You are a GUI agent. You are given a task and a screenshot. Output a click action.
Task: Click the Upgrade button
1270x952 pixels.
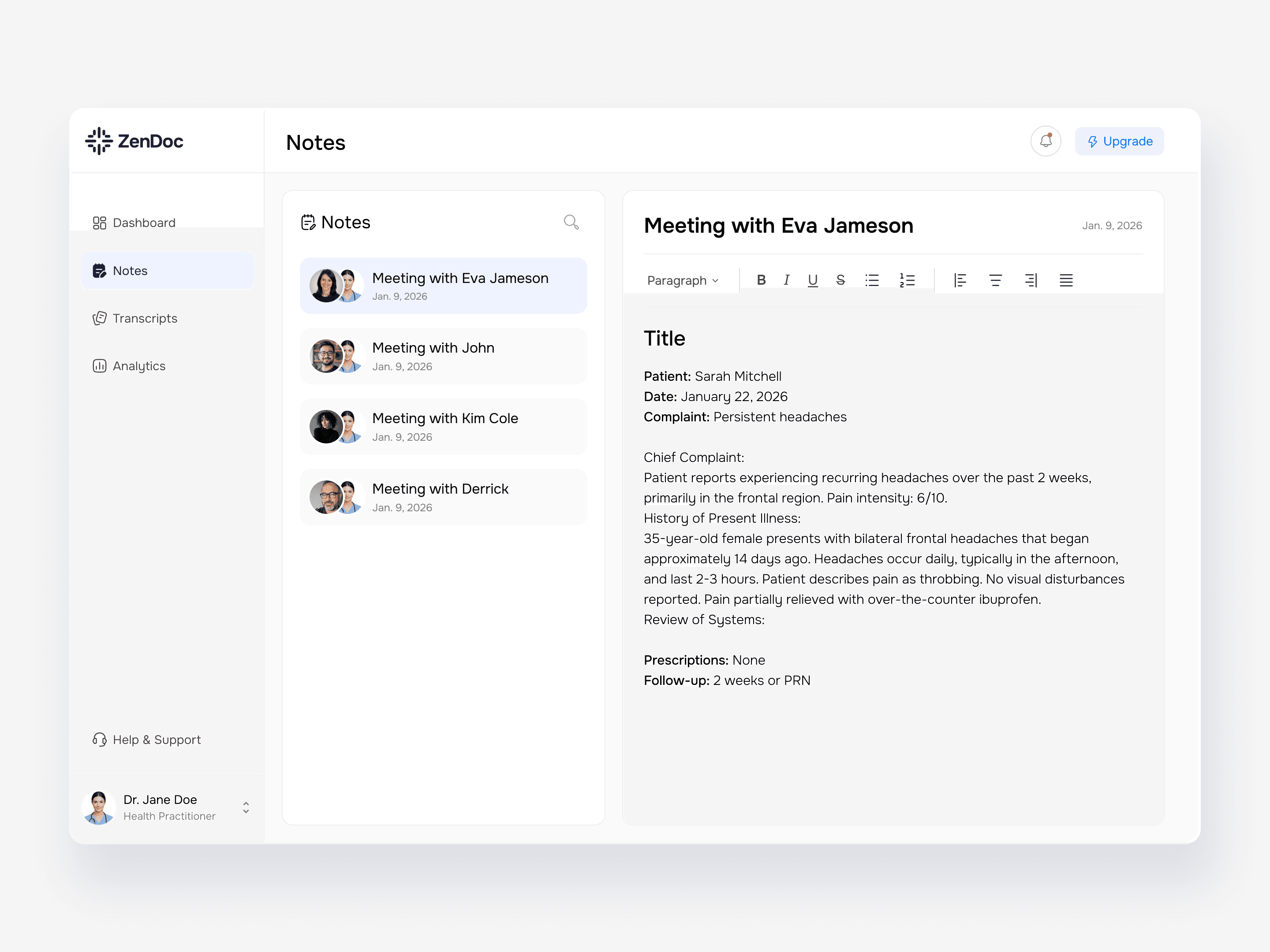coord(1119,141)
